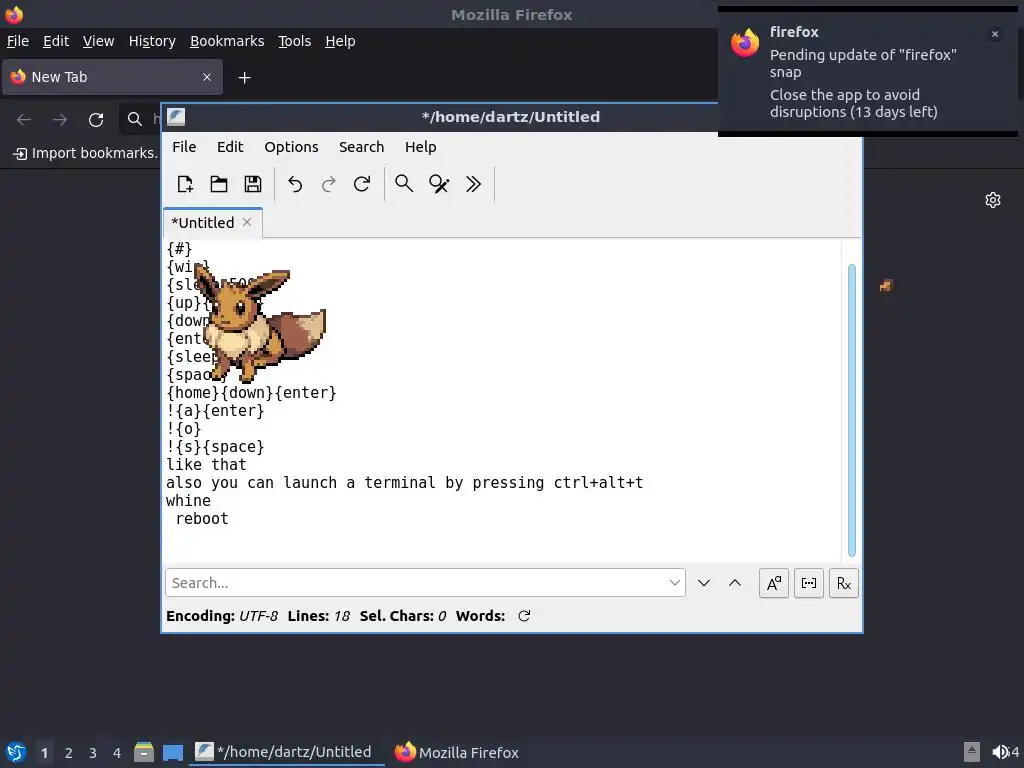Open a file with the folder toolbar icon
Viewport: 1024px width, 768px height.
point(219,184)
